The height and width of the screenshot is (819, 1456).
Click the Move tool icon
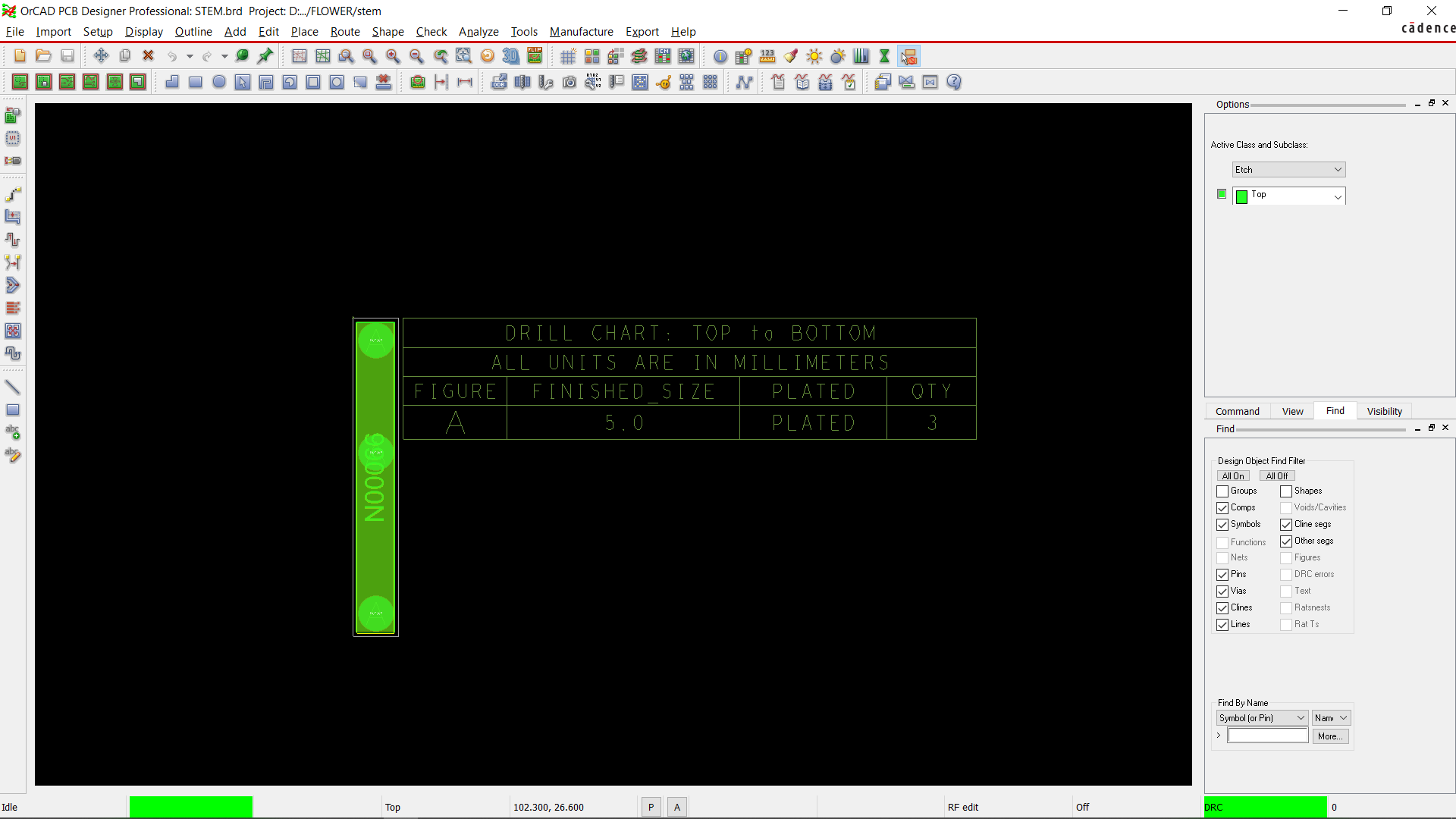pyautogui.click(x=101, y=56)
